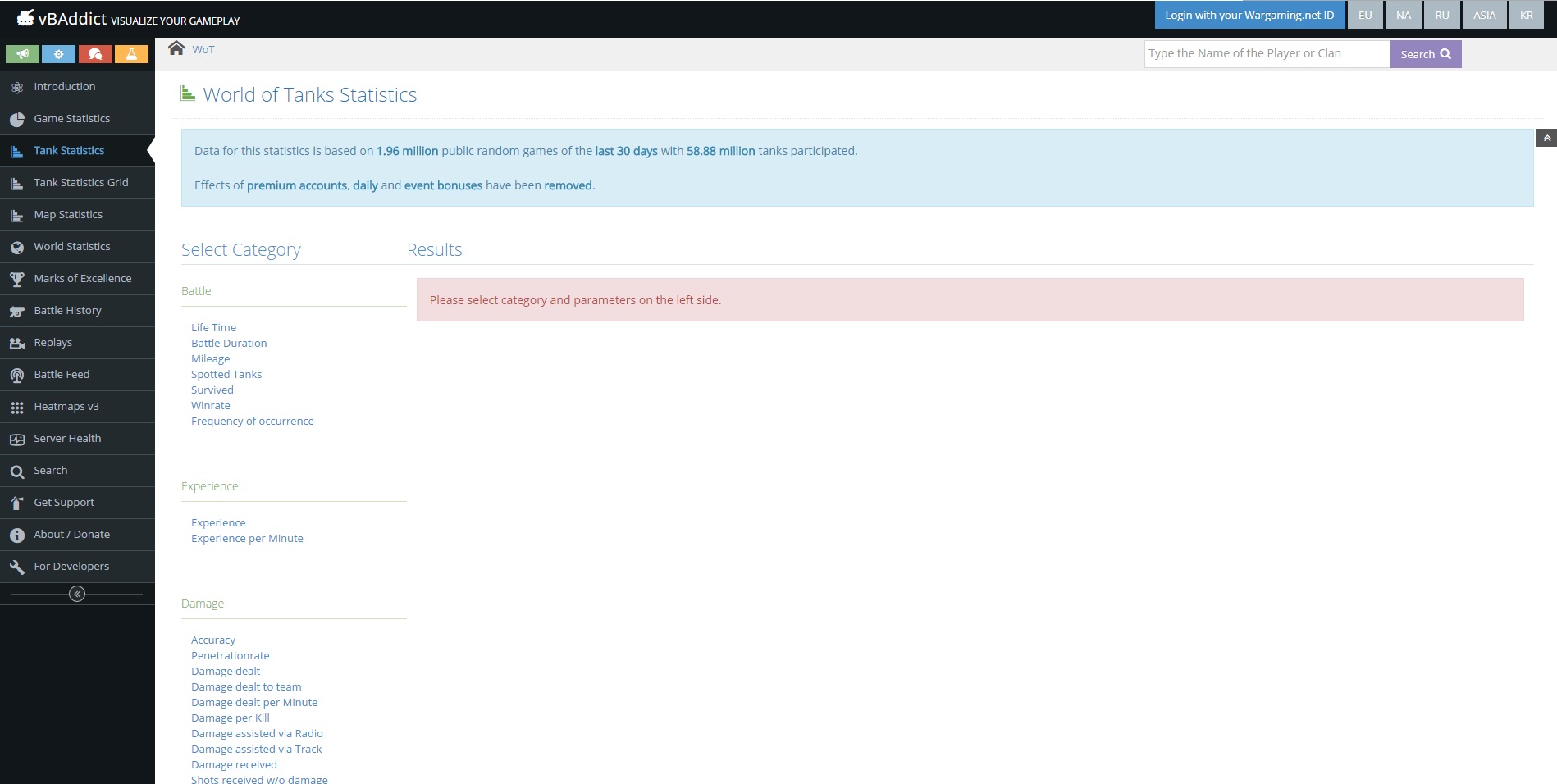Click the scroll-to-top double-arrow button
Screen dimensions: 1557x784
[1546, 138]
